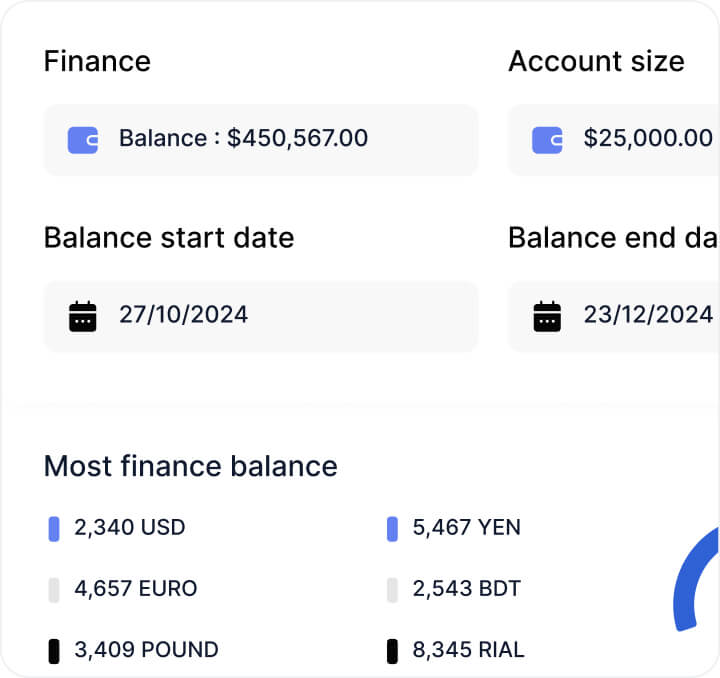
Task: Click the blue marker next to 5,467 YEN
Action: 392,529
